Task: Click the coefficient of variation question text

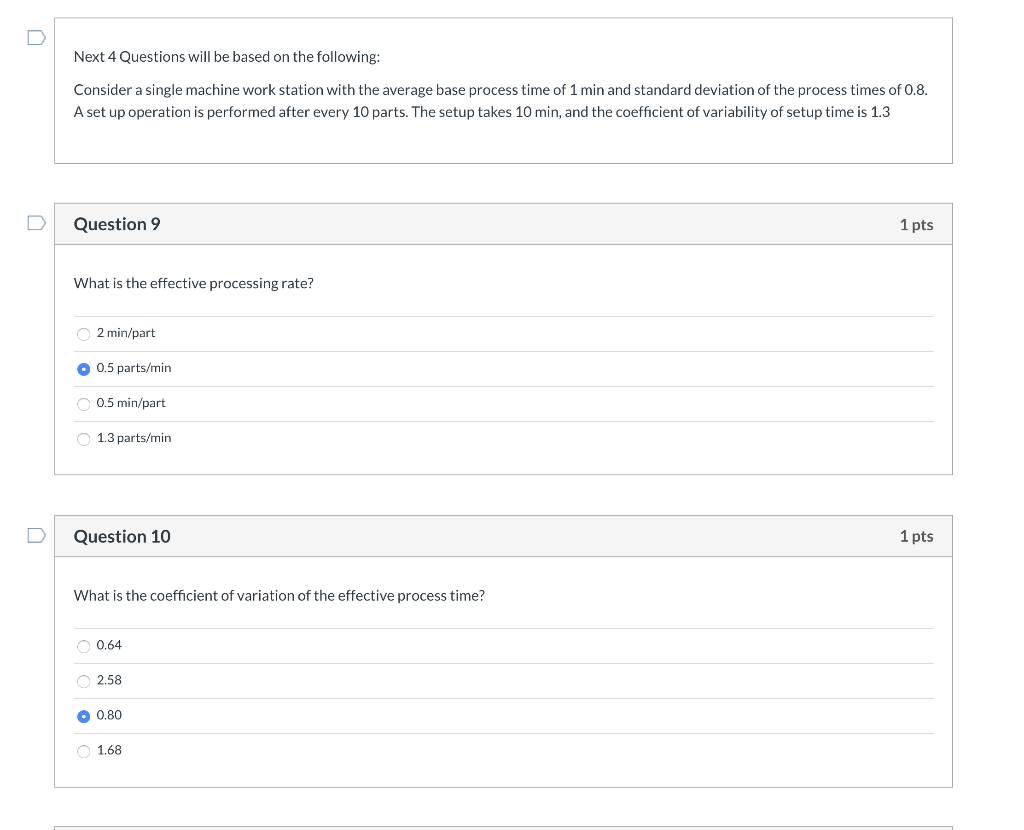Action: pyautogui.click(x=279, y=596)
